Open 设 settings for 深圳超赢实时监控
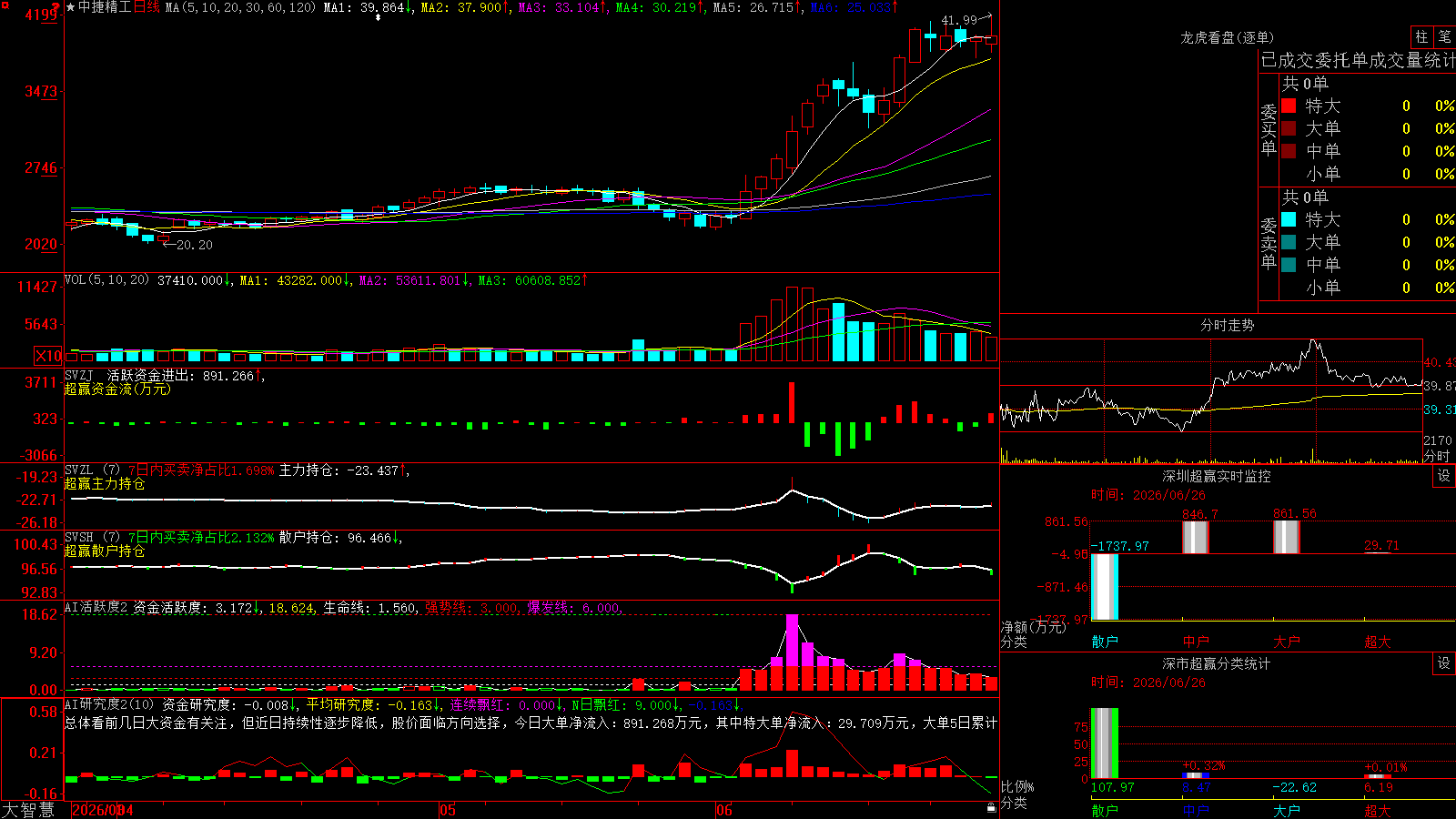 coord(1444,476)
